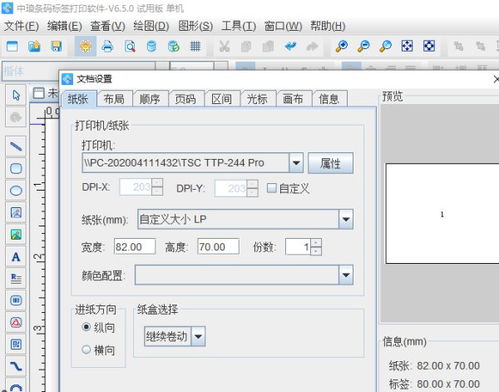Select the Curve drawing tool
The width and height of the screenshot is (499, 392).
click(16, 366)
